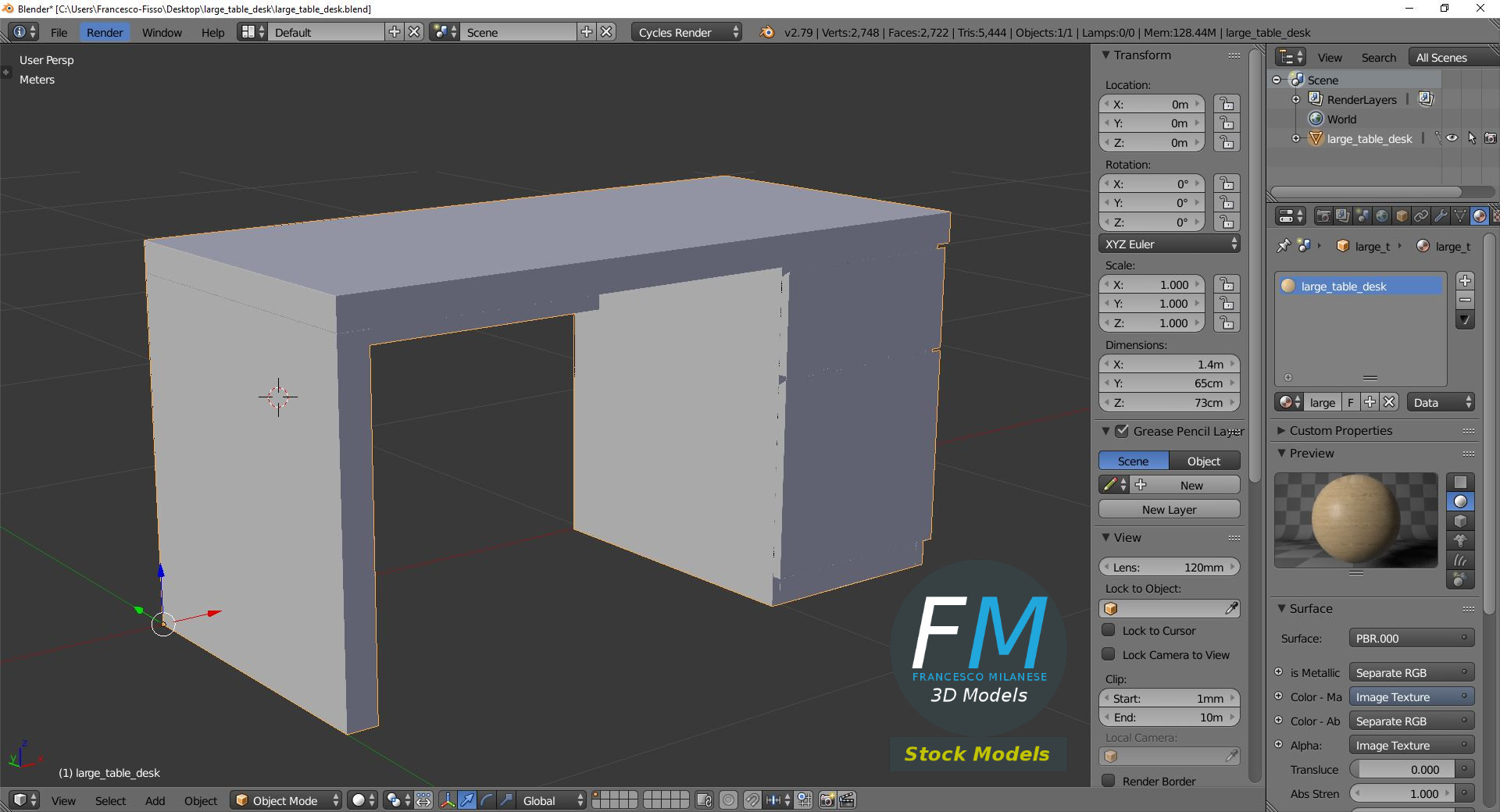1500x812 pixels.
Task: Open the Render menu
Action: tap(104, 32)
